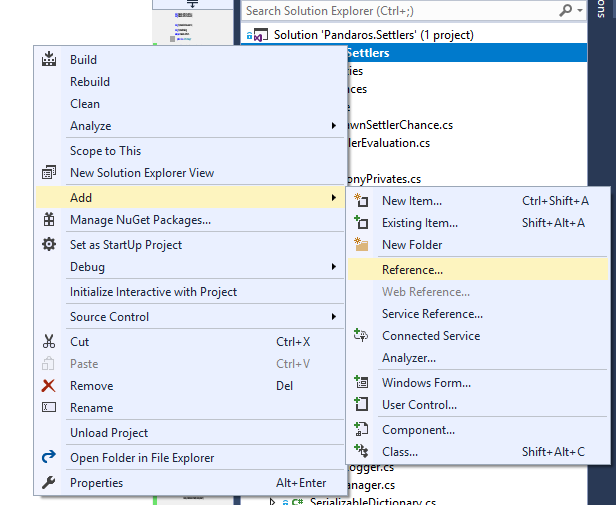Choose Unload Project

pos(109,433)
